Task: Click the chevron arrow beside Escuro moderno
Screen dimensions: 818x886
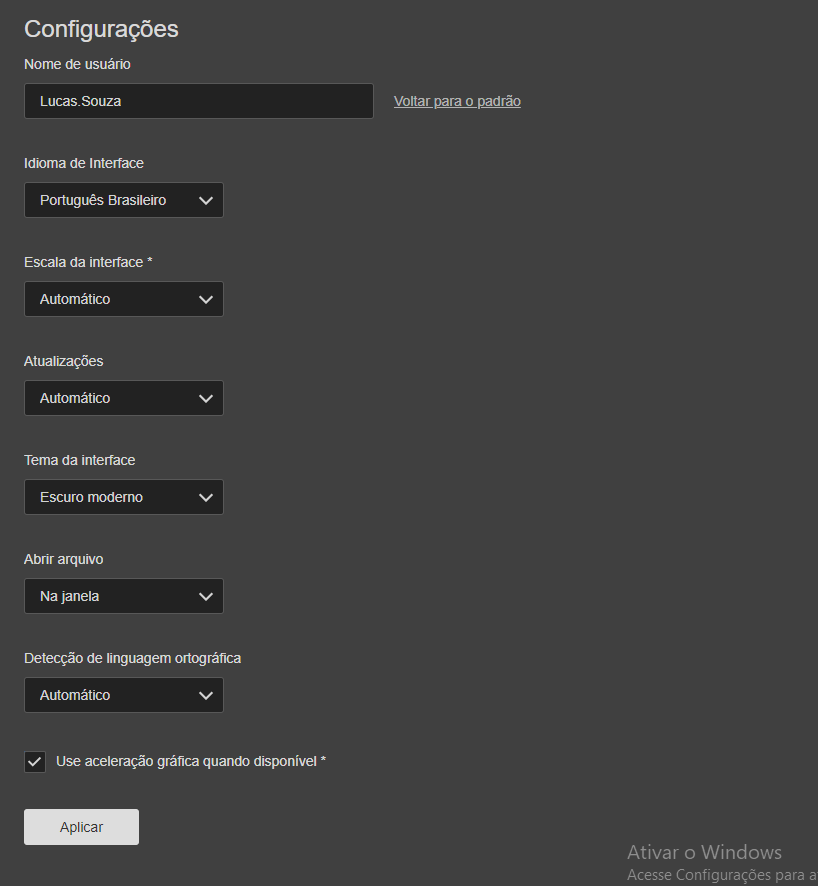Action: [x=206, y=497]
